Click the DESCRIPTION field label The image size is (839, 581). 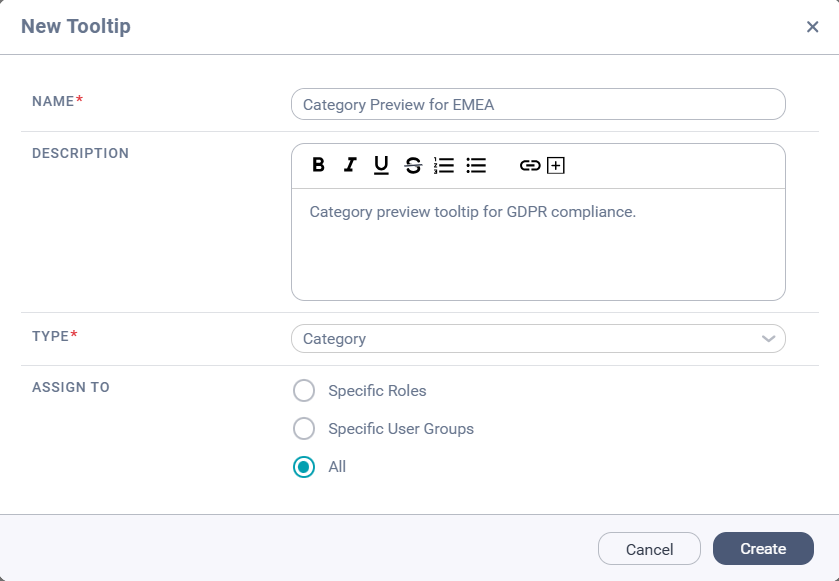point(80,154)
